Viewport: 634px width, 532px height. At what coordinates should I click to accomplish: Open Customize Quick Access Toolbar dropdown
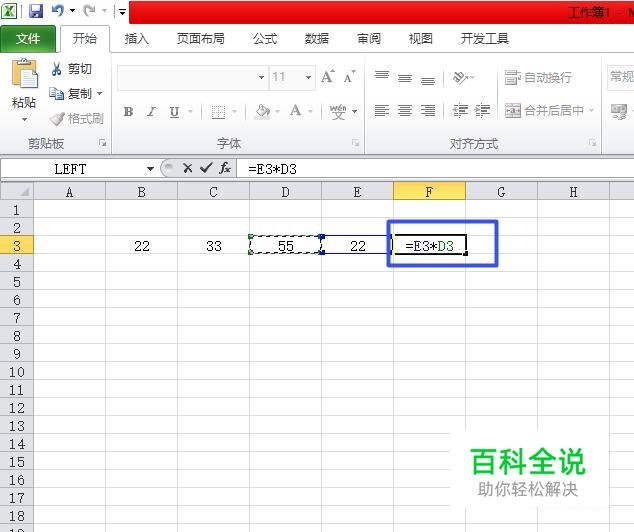[x=122, y=12]
